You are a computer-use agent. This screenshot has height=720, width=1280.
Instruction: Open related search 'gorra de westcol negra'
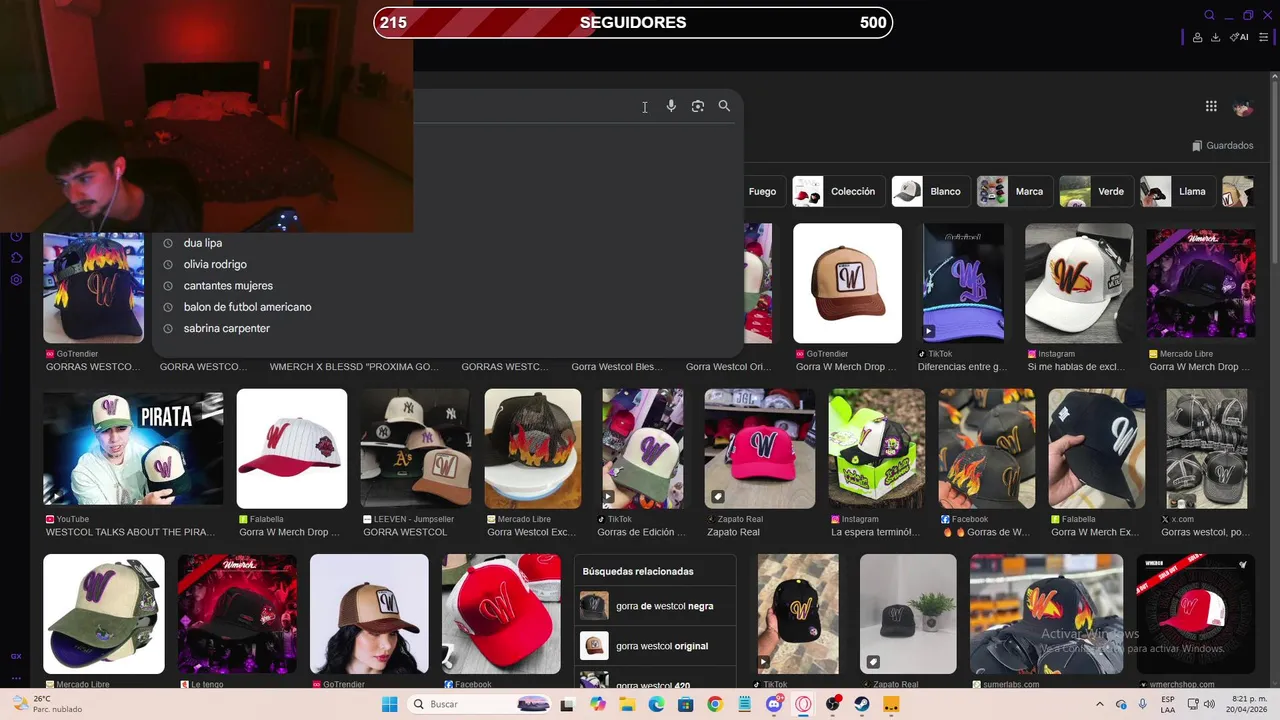pyautogui.click(x=656, y=606)
